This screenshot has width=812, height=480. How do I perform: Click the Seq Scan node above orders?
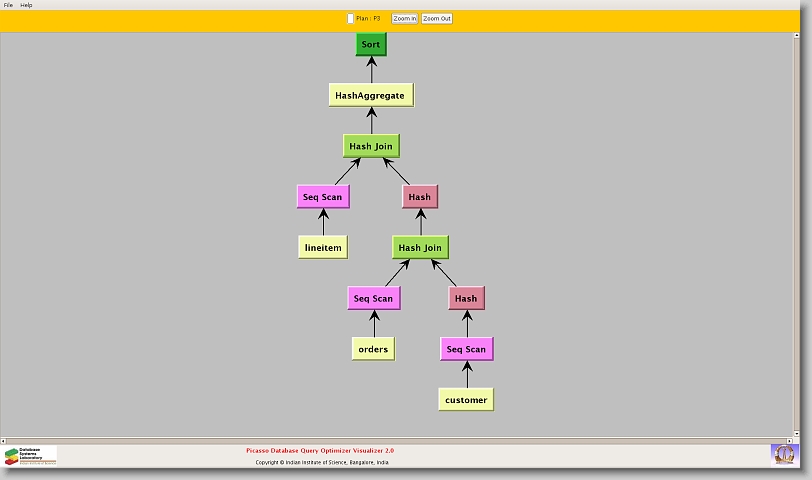coord(373,298)
